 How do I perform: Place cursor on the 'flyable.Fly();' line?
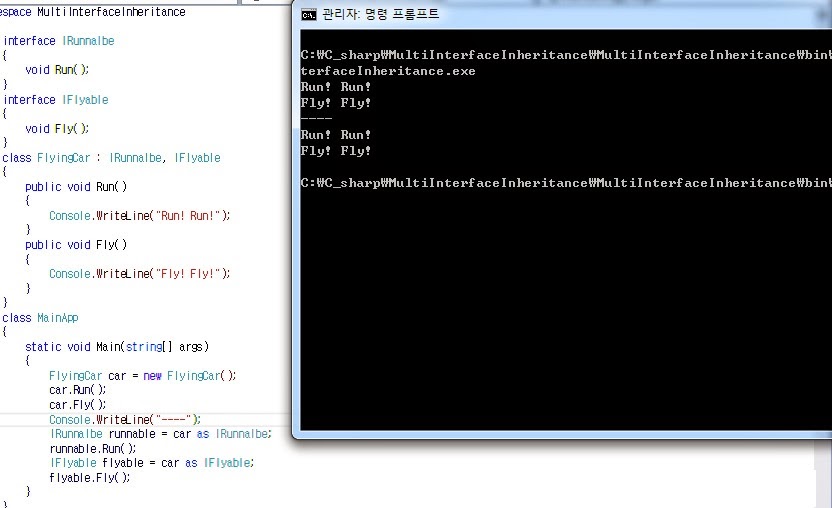tap(90, 478)
